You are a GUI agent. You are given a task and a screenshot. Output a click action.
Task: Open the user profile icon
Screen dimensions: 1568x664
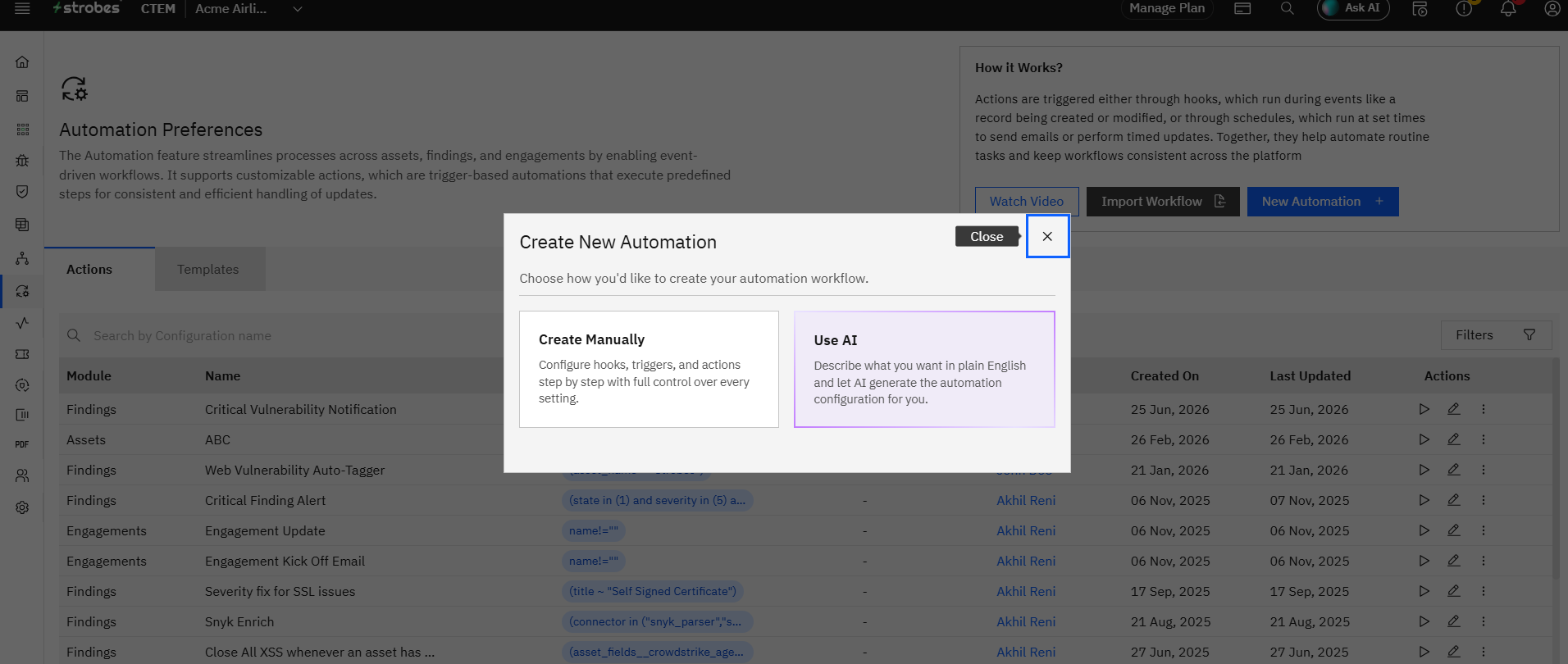[x=1552, y=8]
